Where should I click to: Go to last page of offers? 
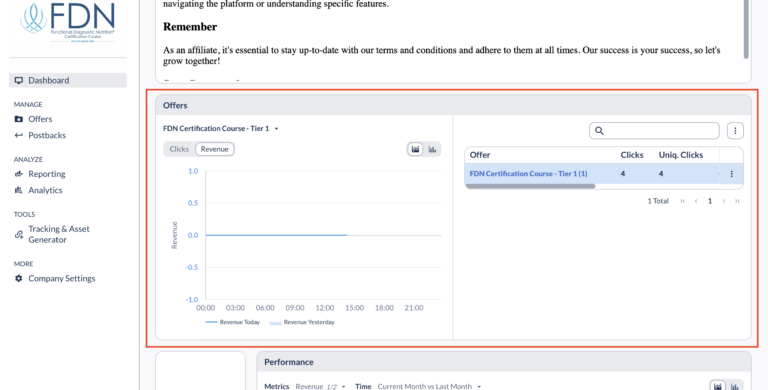737,201
